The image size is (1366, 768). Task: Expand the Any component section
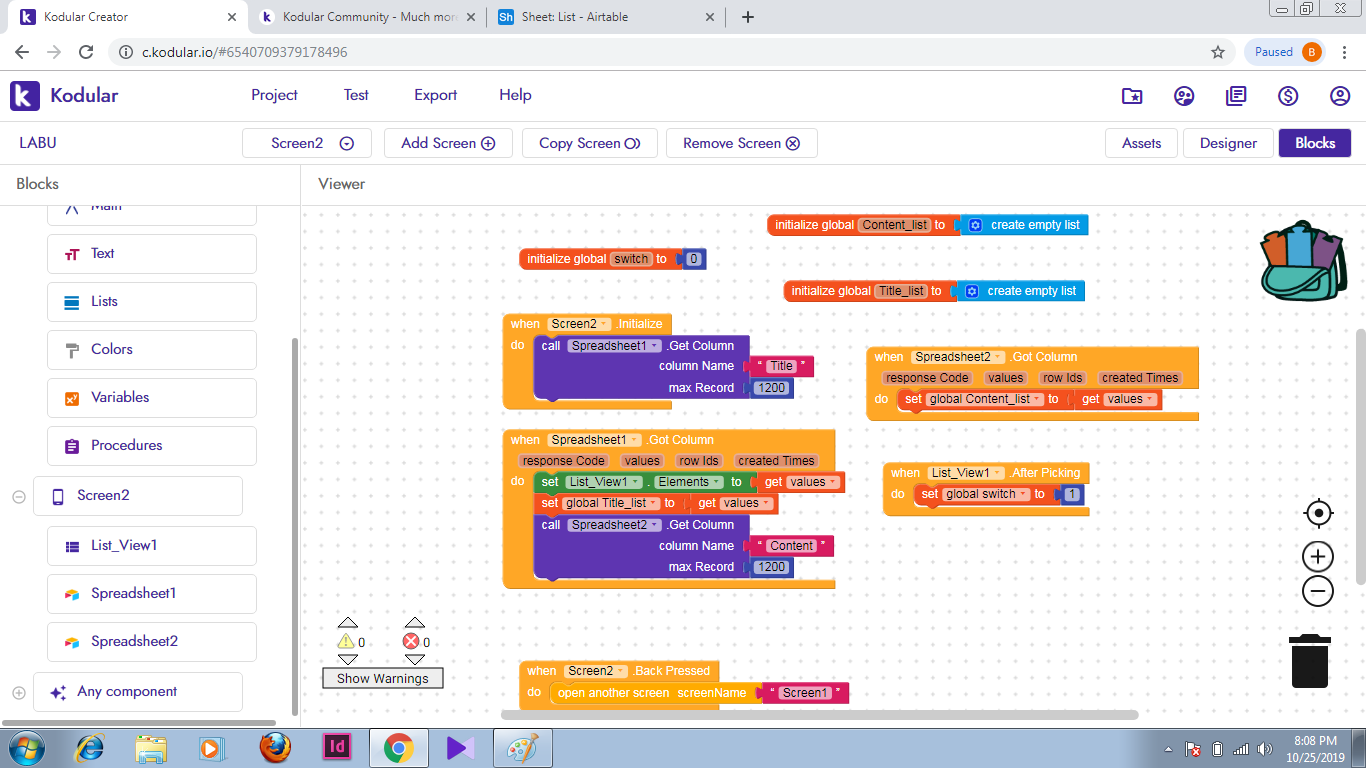pos(19,692)
